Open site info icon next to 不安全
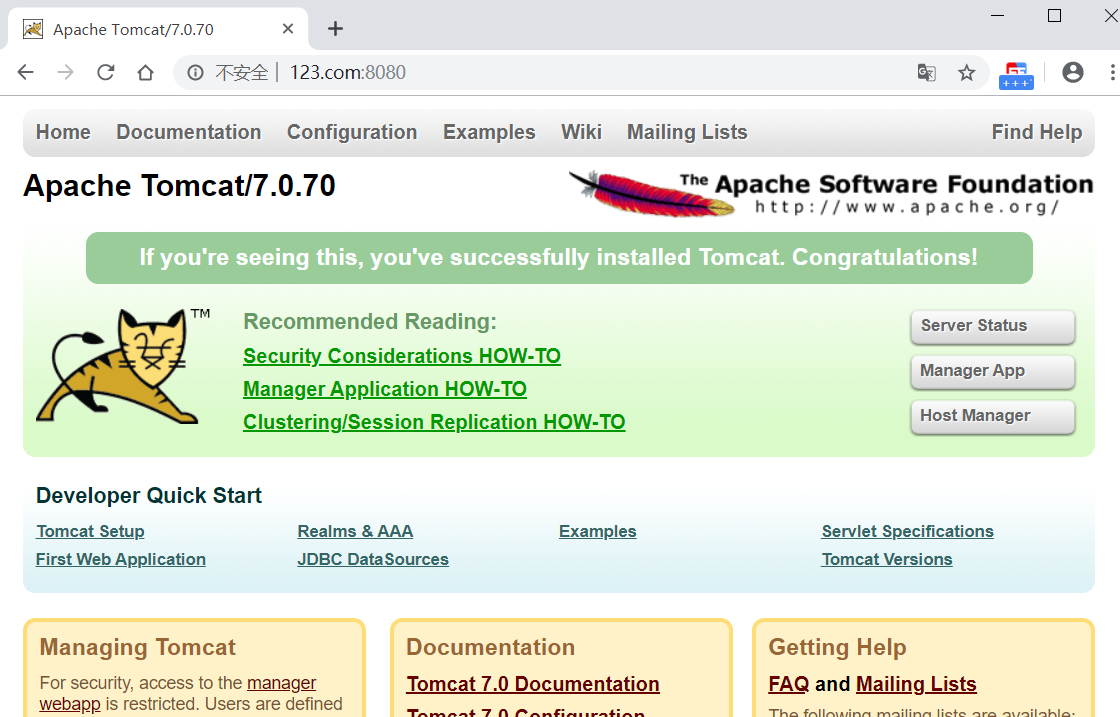 (x=195, y=72)
